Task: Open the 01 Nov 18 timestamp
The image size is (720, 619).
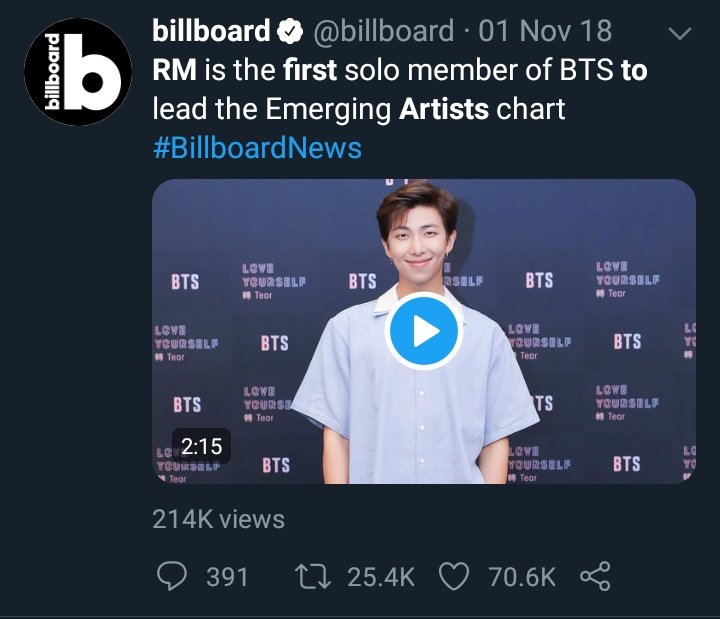Action: click(x=546, y=31)
